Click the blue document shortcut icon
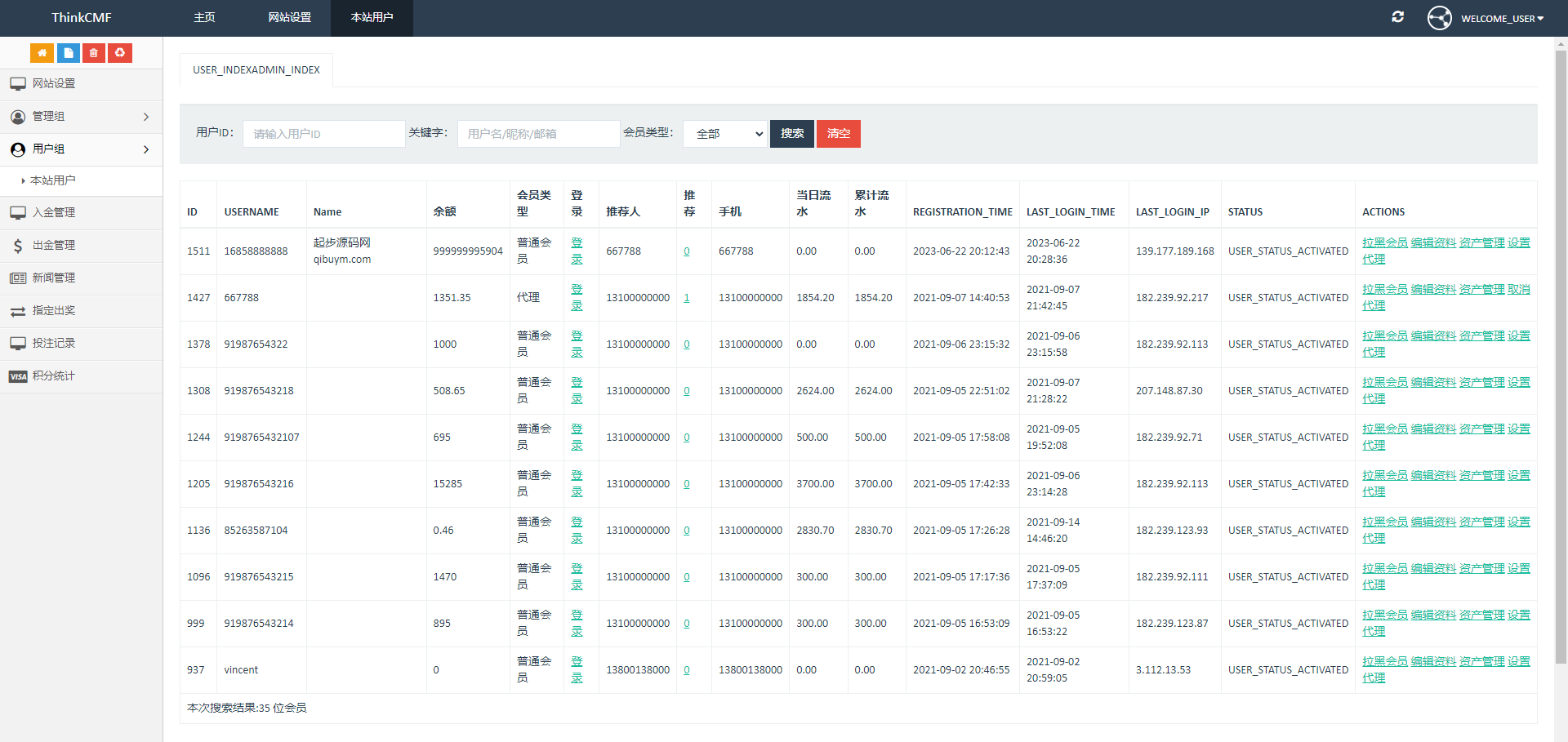 68,53
